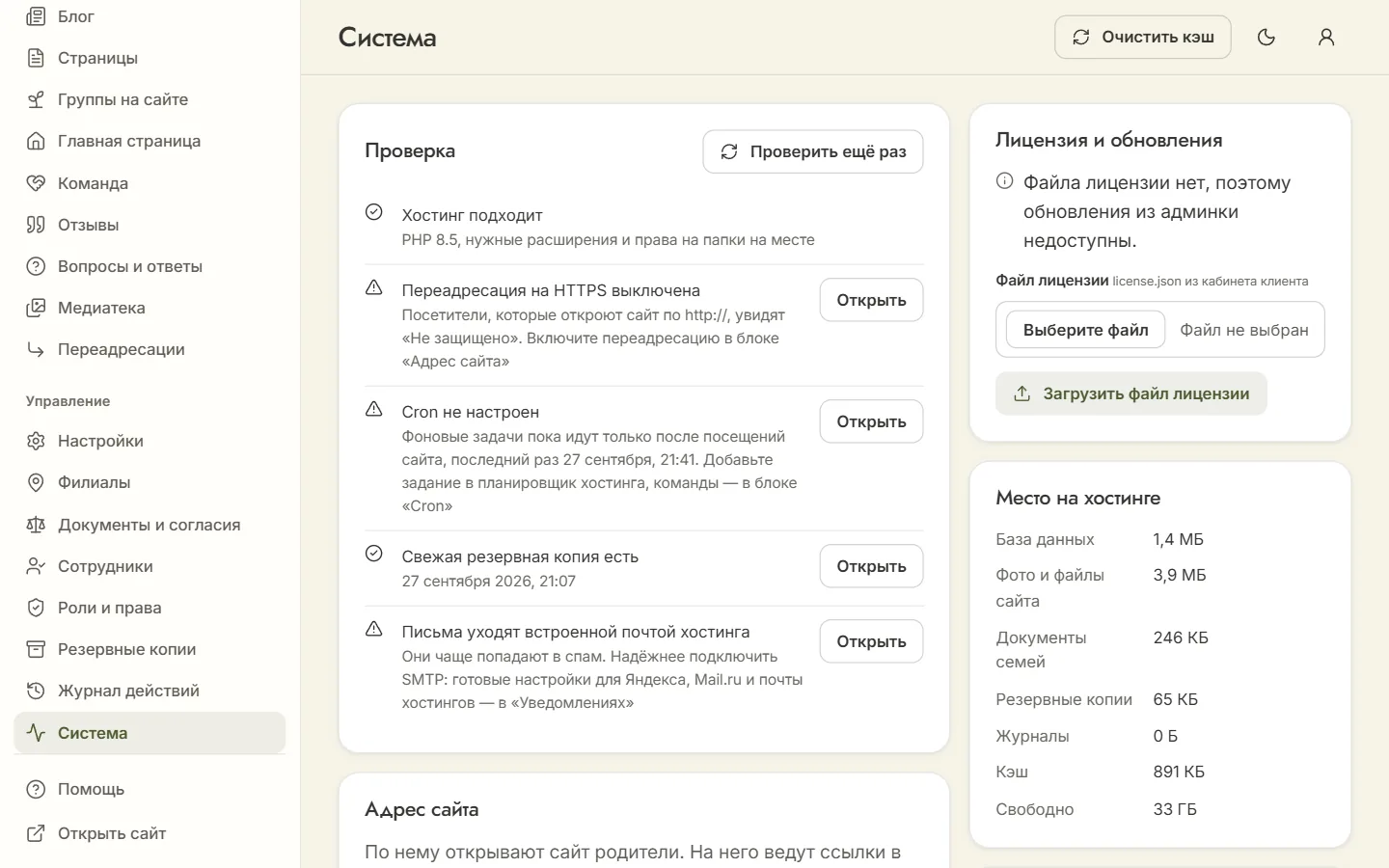Image resolution: width=1389 pixels, height=868 pixels.
Task: Click the Страницы document icon
Action: (36, 58)
